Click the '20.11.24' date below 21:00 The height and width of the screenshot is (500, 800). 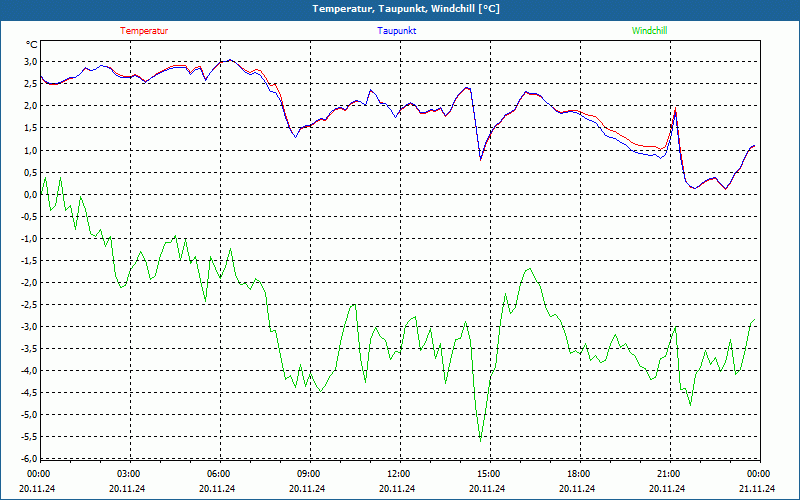click(667, 488)
